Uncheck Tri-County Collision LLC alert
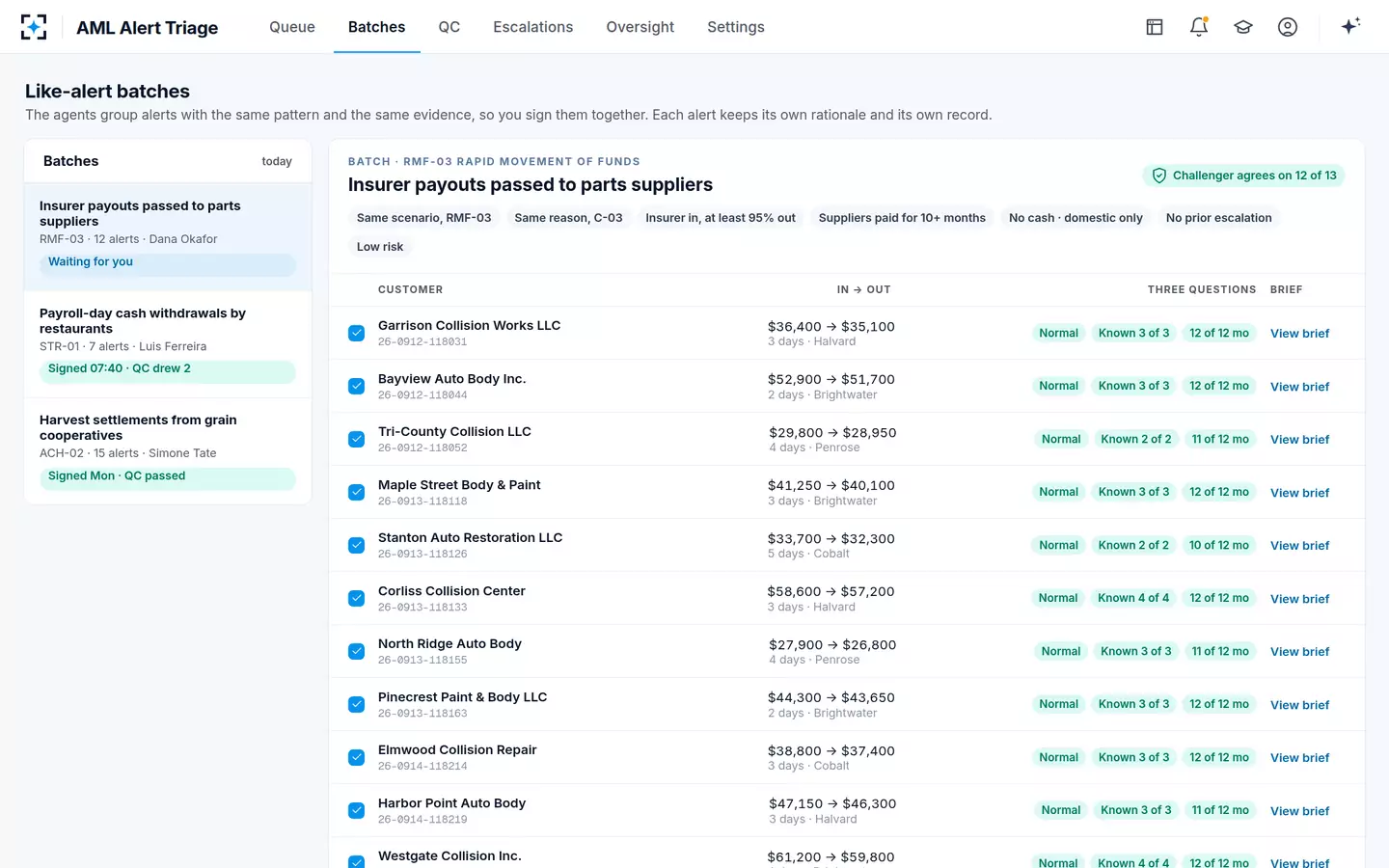 [x=357, y=439]
